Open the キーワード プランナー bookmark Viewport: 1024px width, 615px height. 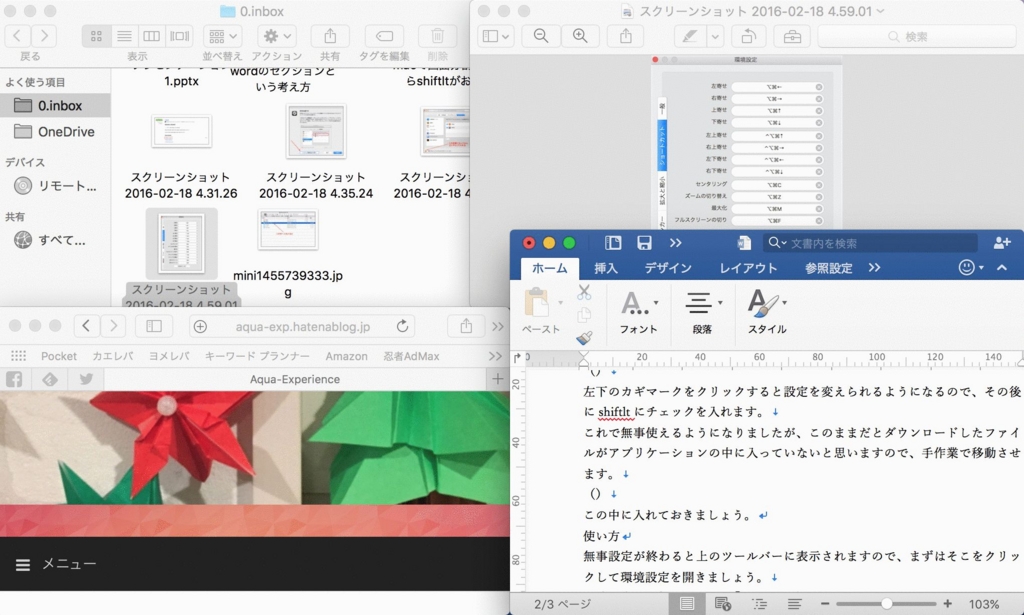click(x=257, y=356)
